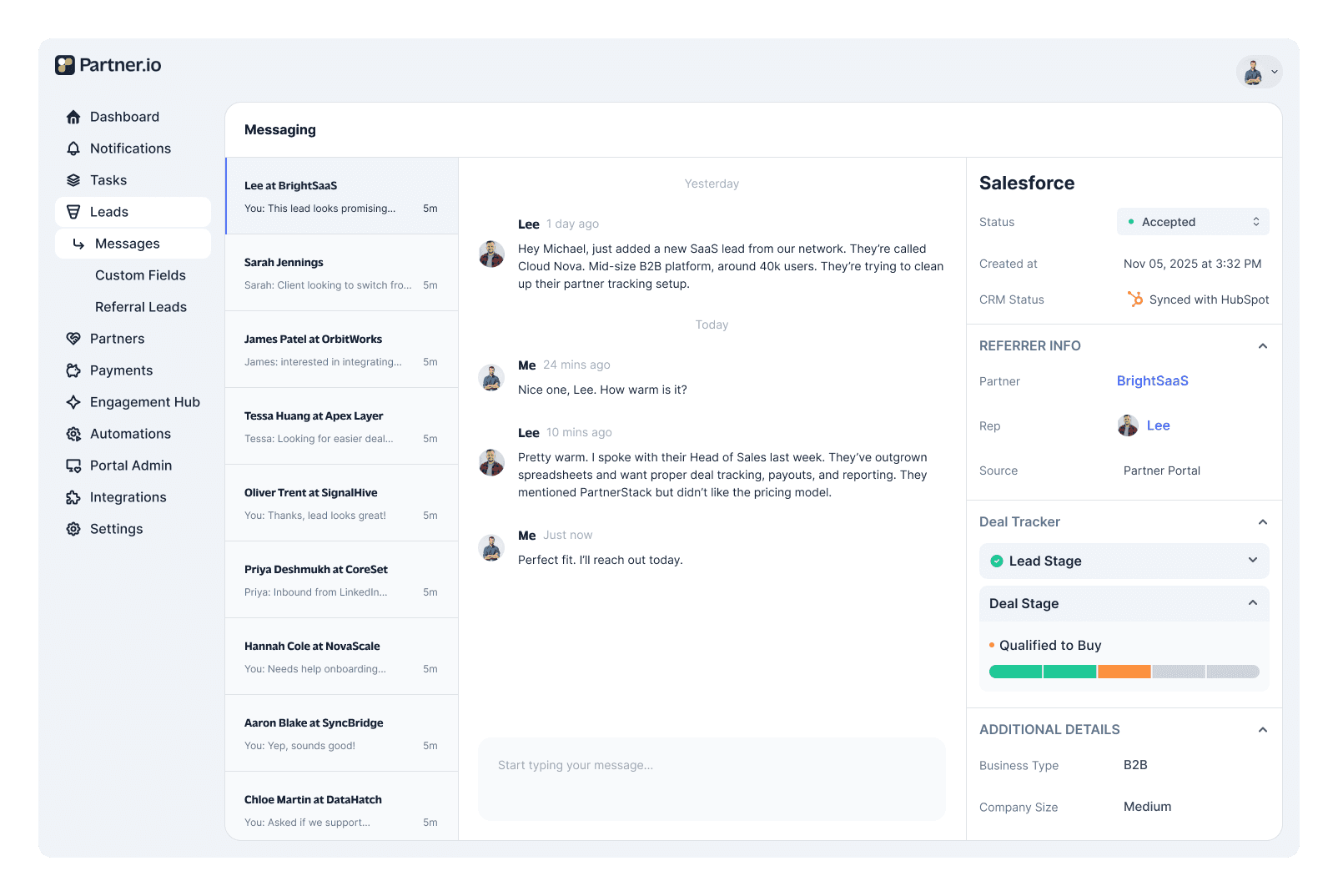Image resolution: width=1338 pixels, height=896 pixels.
Task: Open Priya Deshmukh at CoreSet conversation
Action: (342, 580)
